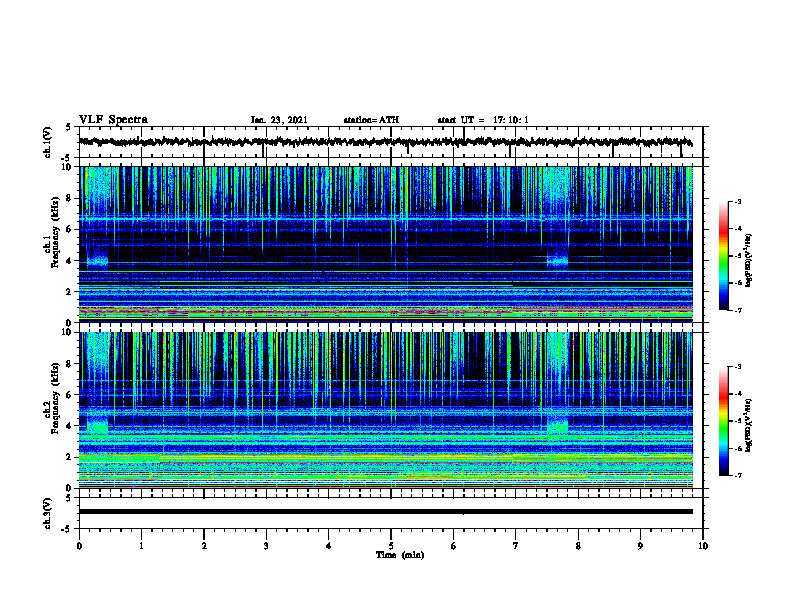This screenshot has width=792, height=612.
Task: Select the ch.1 "Frequency (kHz)" axis label
Action: point(55,233)
